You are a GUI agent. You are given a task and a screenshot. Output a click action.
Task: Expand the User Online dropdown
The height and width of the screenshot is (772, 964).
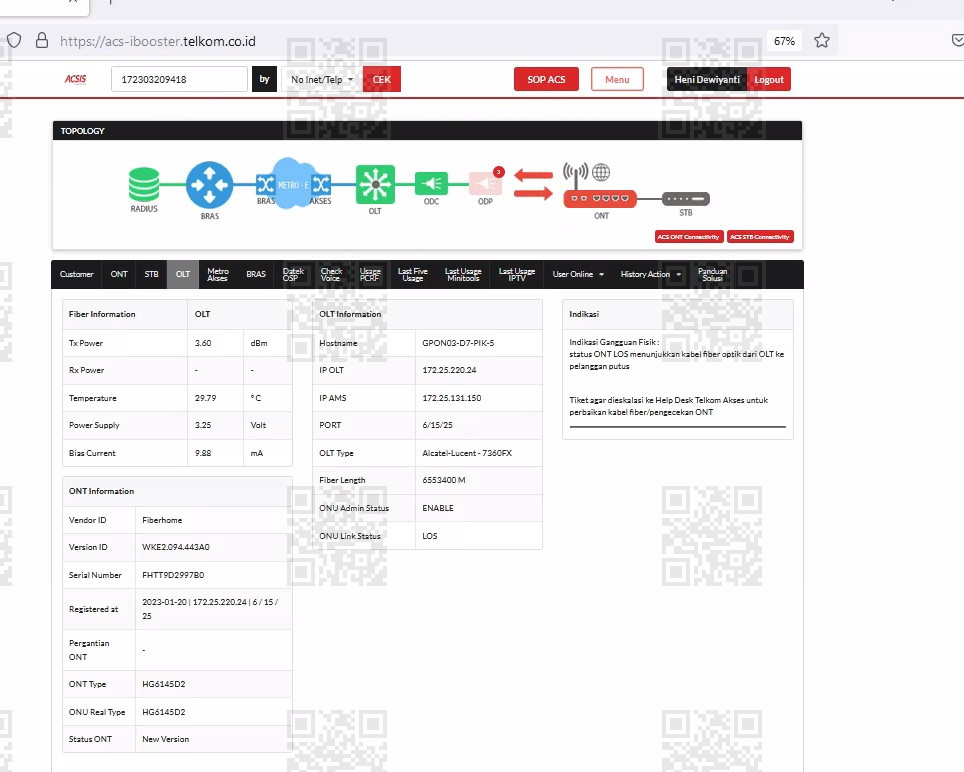point(578,274)
